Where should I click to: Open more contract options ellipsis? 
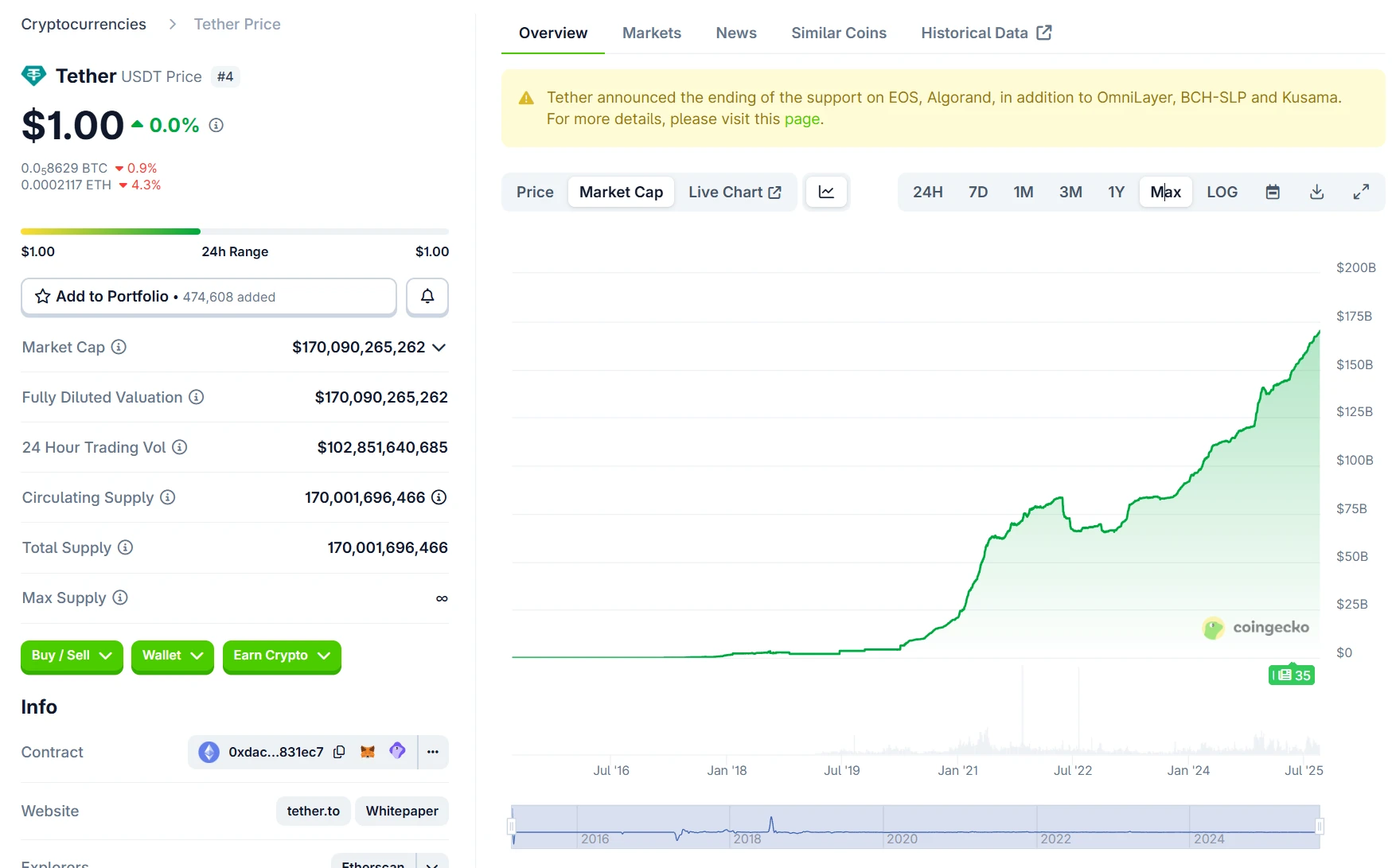tap(433, 752)
